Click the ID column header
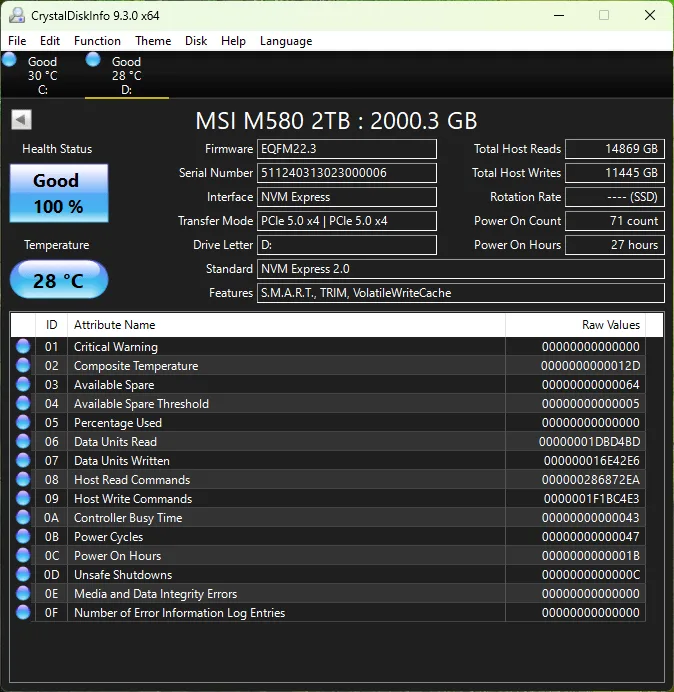The width and height of the screenshot is (674, 692). [x=51, y=325]
